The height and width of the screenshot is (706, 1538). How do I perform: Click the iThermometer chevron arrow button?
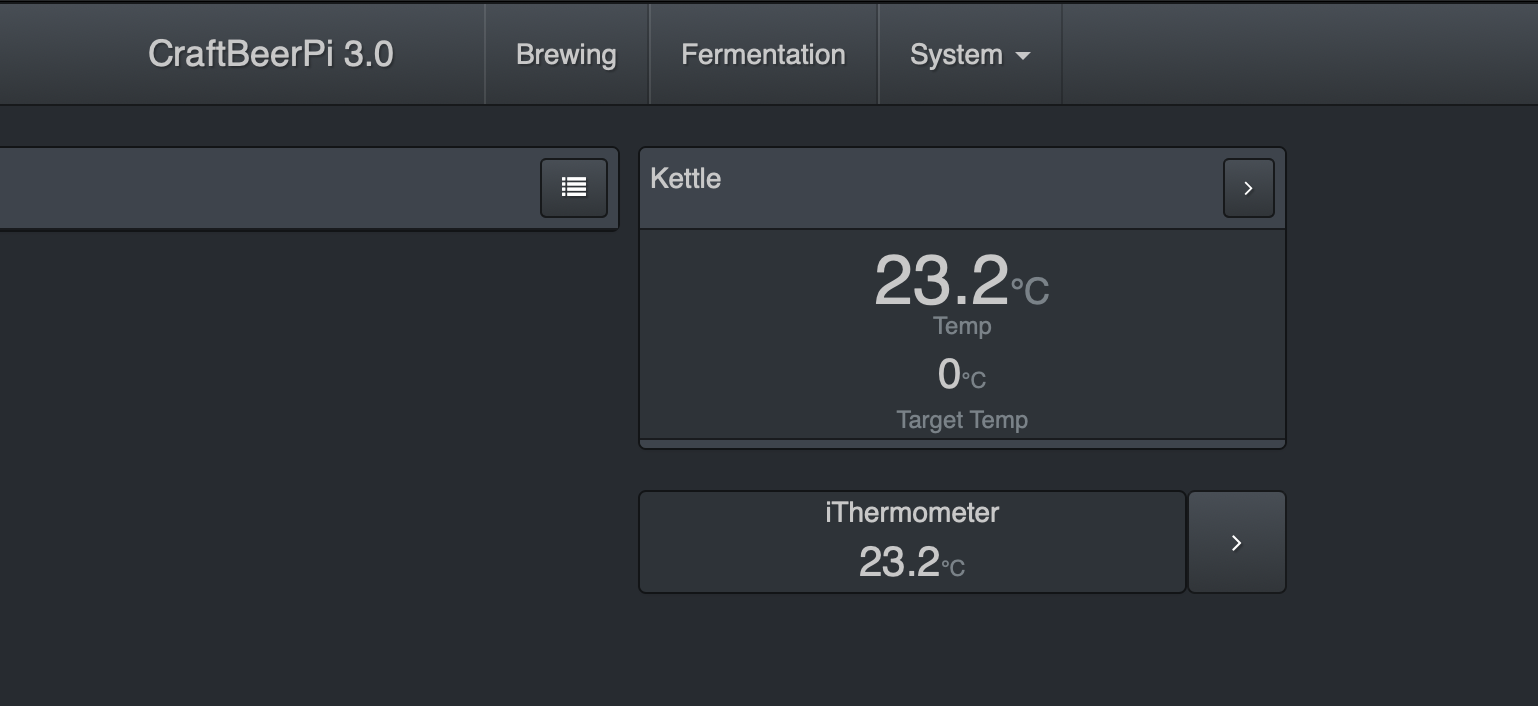pos(1236,542)
